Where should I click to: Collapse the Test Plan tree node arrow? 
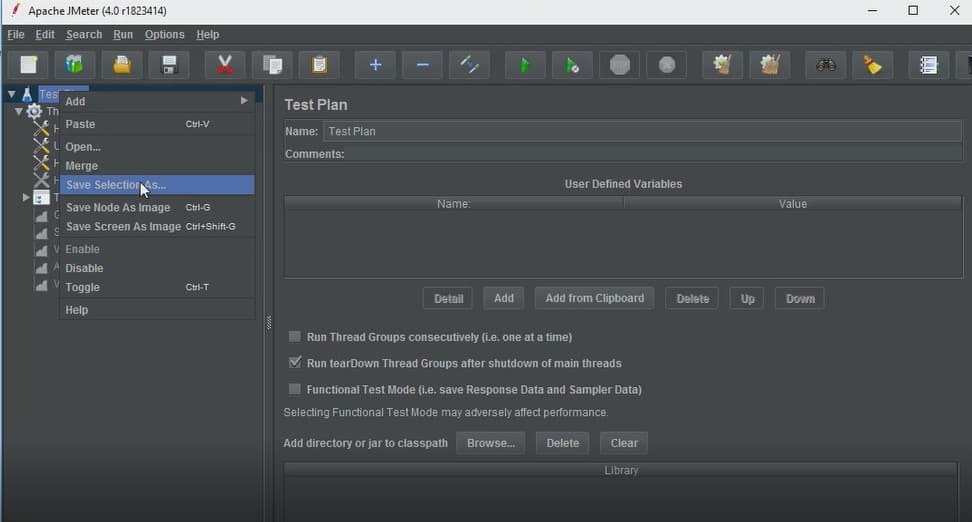11,94
